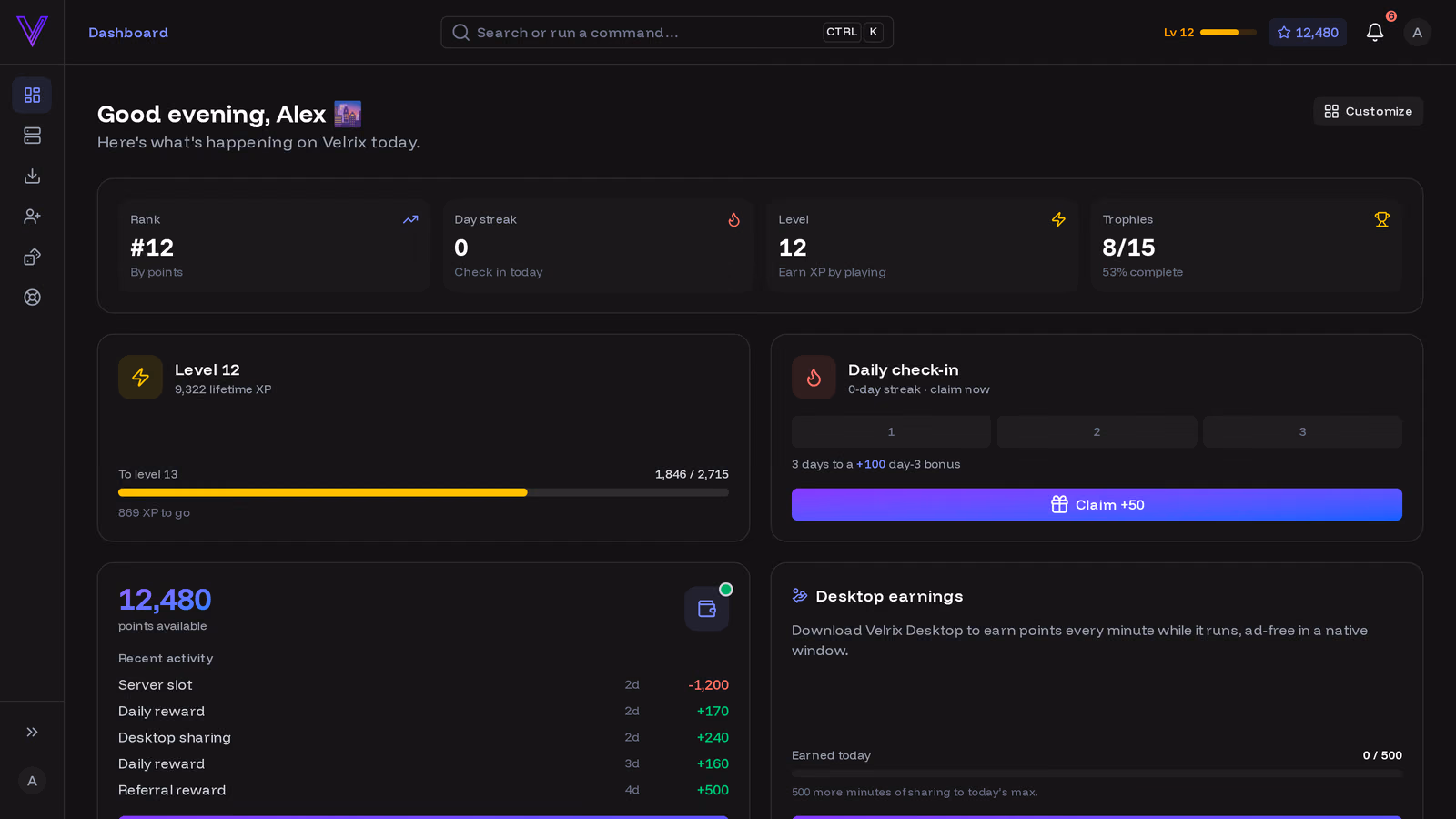
Task: Focus the Search or run a command field
Action: [667, 33]
